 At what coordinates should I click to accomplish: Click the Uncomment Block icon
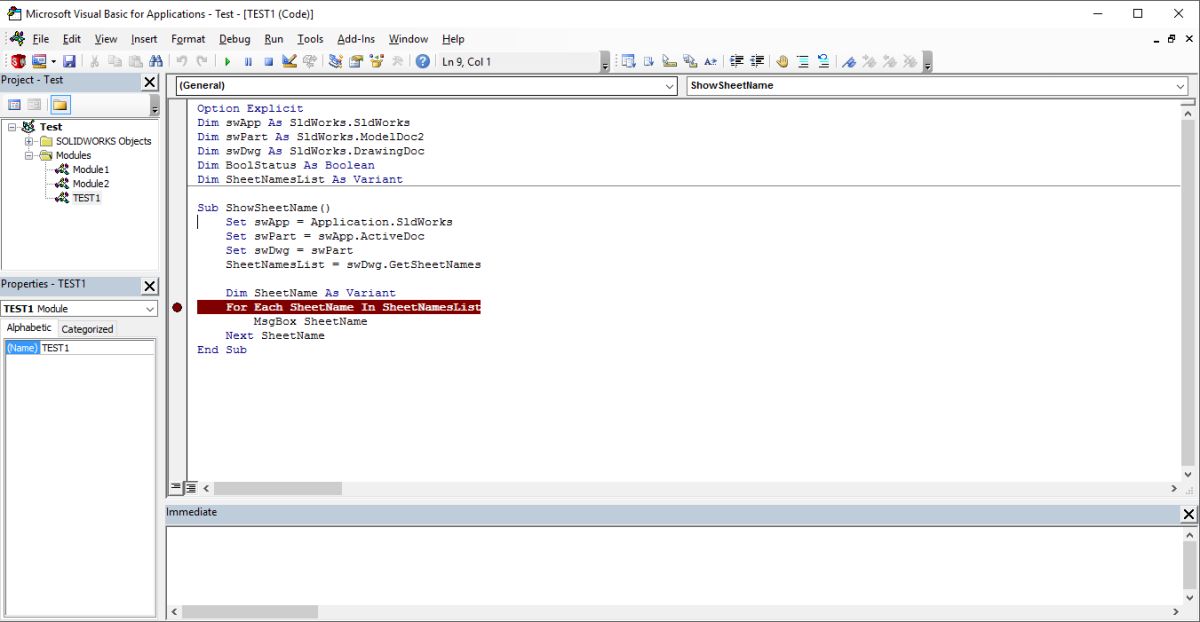coord(823,62)
